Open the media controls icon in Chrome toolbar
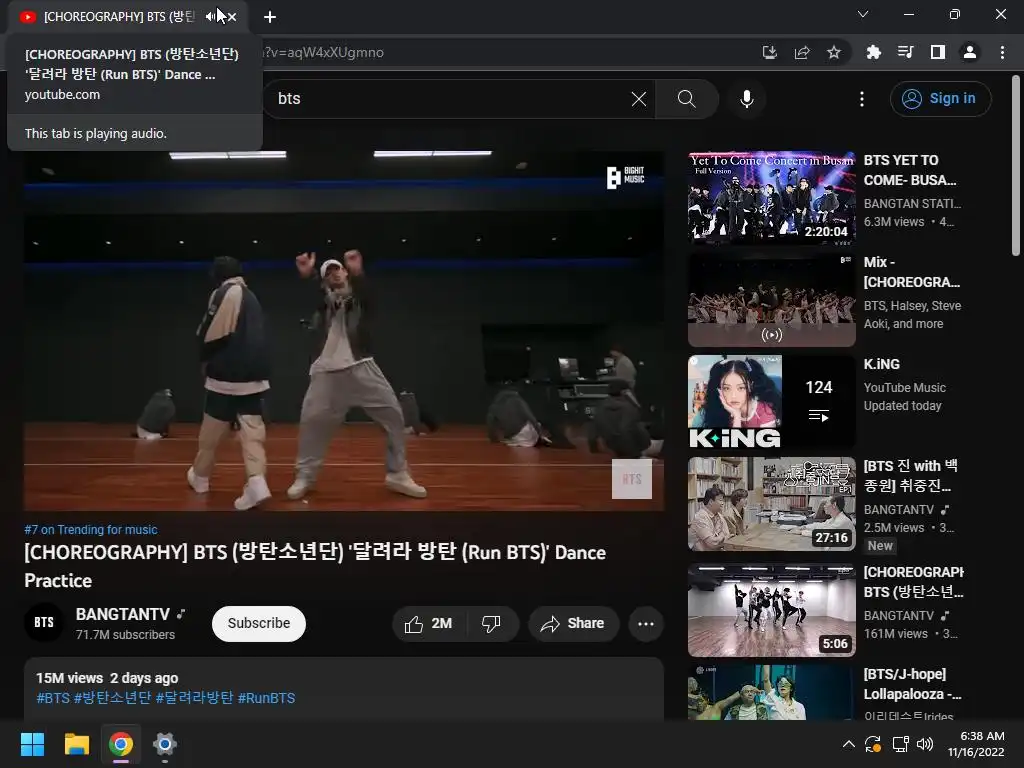1024x768 pixels. (905, 52)
